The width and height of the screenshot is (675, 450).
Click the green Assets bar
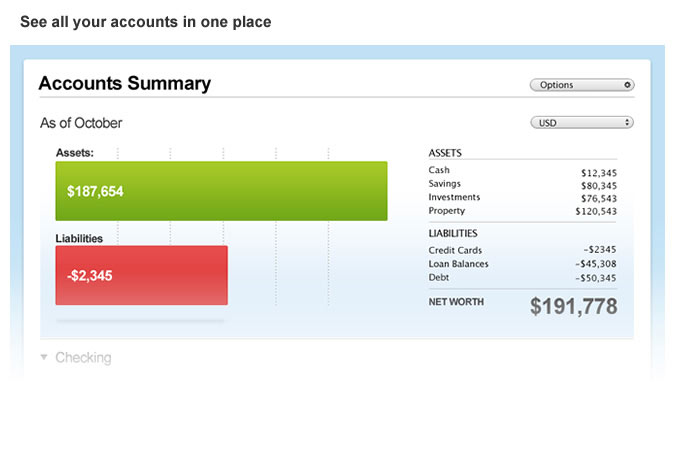click(221, 191)
